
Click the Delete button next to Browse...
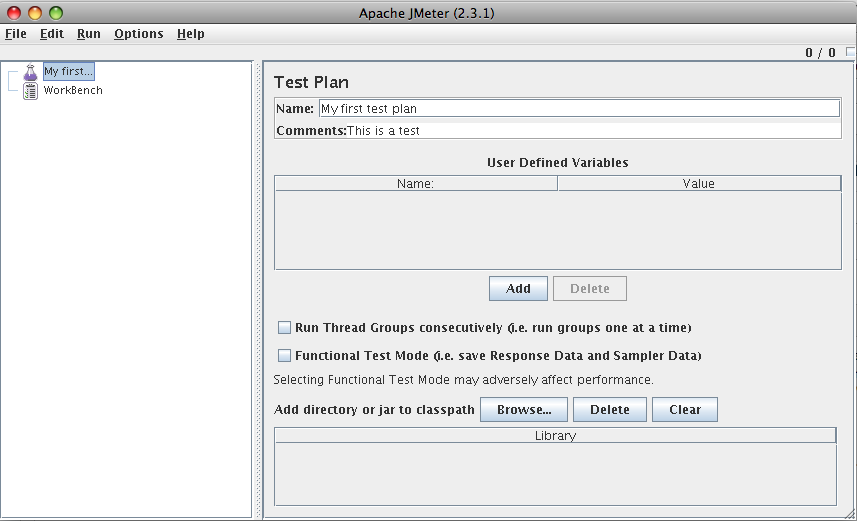tap(610, 409)
